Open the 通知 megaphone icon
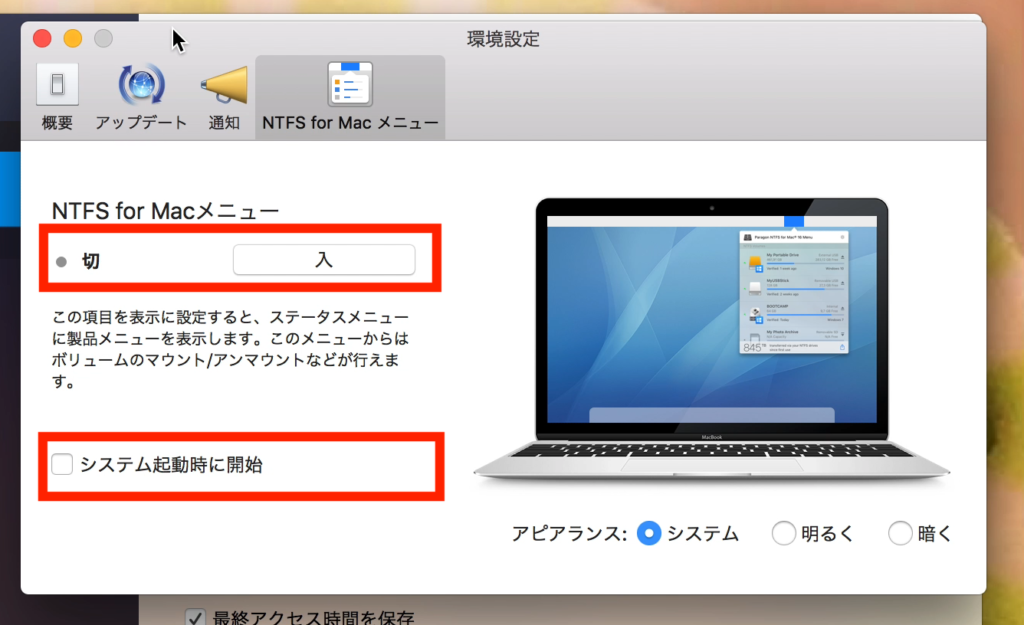Image resolution: width=1024 pixels, height=625 pixels. [x=224, y=85]
